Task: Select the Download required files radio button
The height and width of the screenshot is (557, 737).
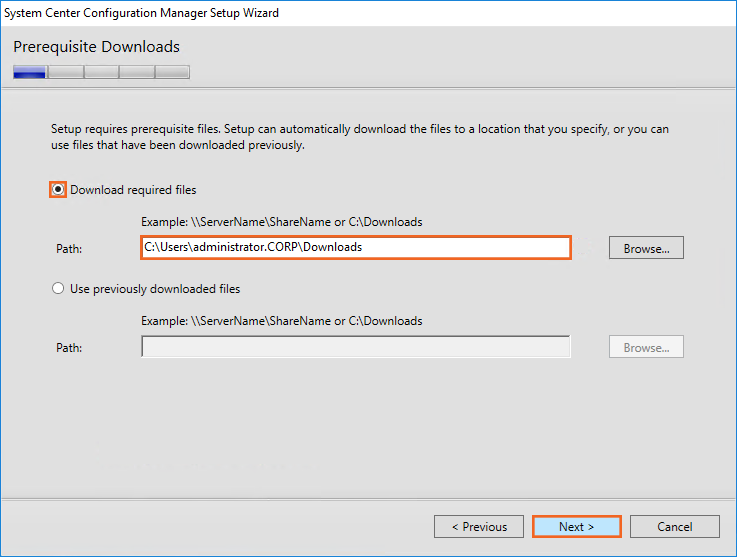Action: (x=58, y=190)
